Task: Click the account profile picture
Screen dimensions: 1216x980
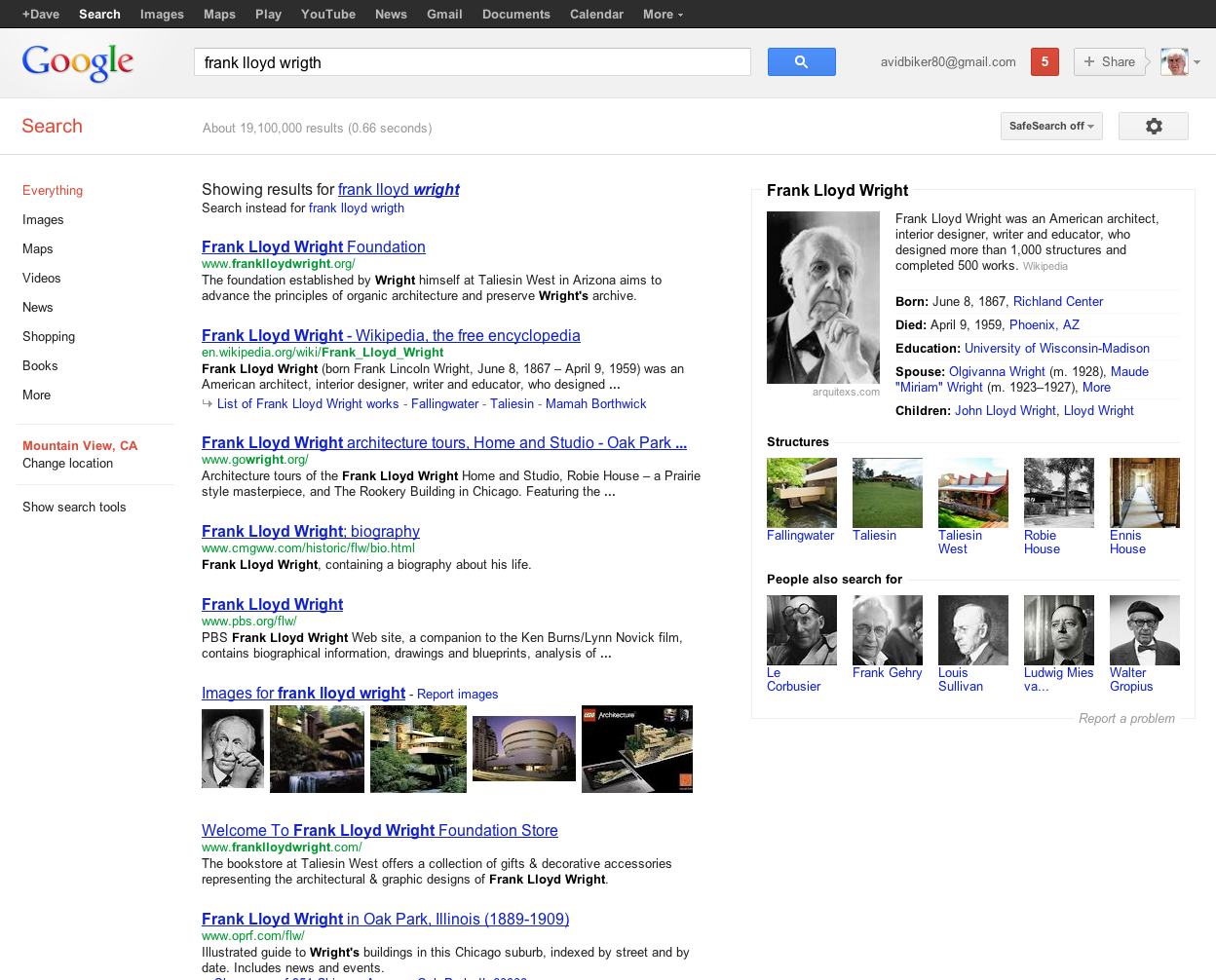Action: click(x=1174, y=61)
